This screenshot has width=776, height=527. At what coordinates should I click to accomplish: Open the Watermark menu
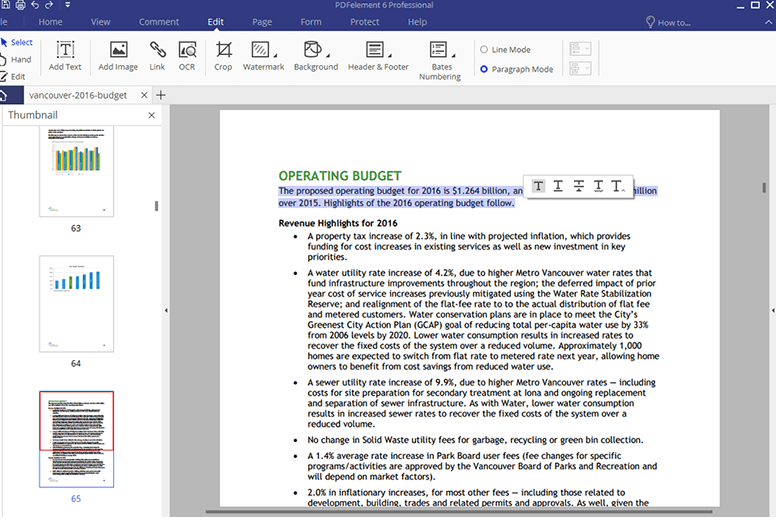point(263,56)
